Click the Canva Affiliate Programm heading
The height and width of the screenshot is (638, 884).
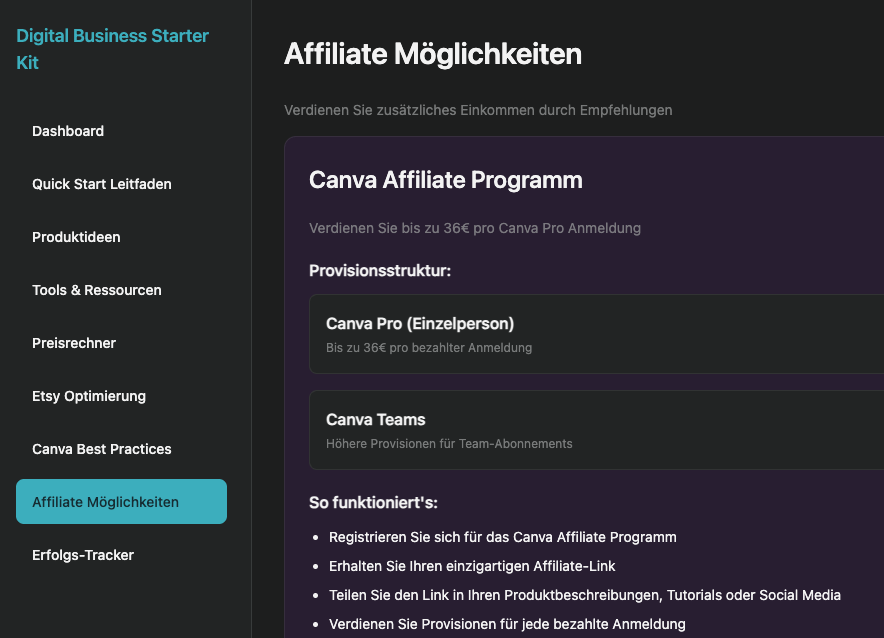445,180
